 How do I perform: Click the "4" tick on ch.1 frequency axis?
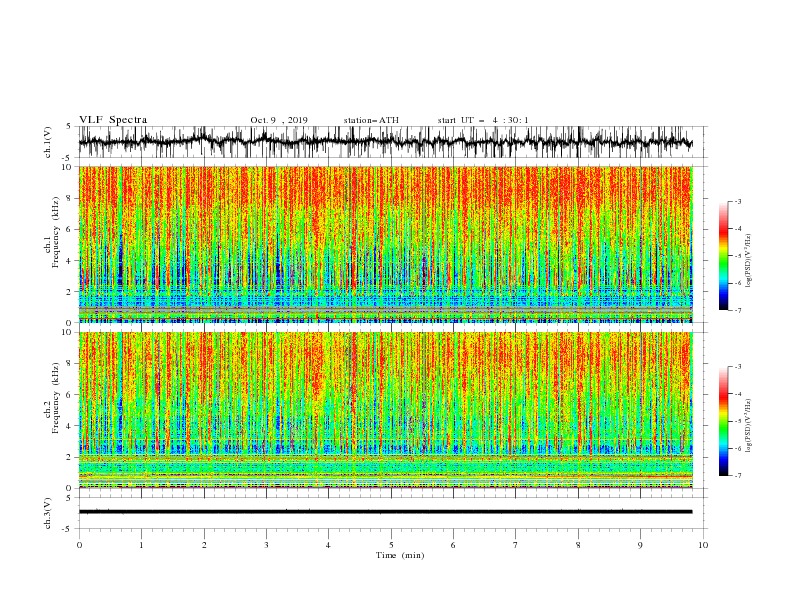click(70, 261)
